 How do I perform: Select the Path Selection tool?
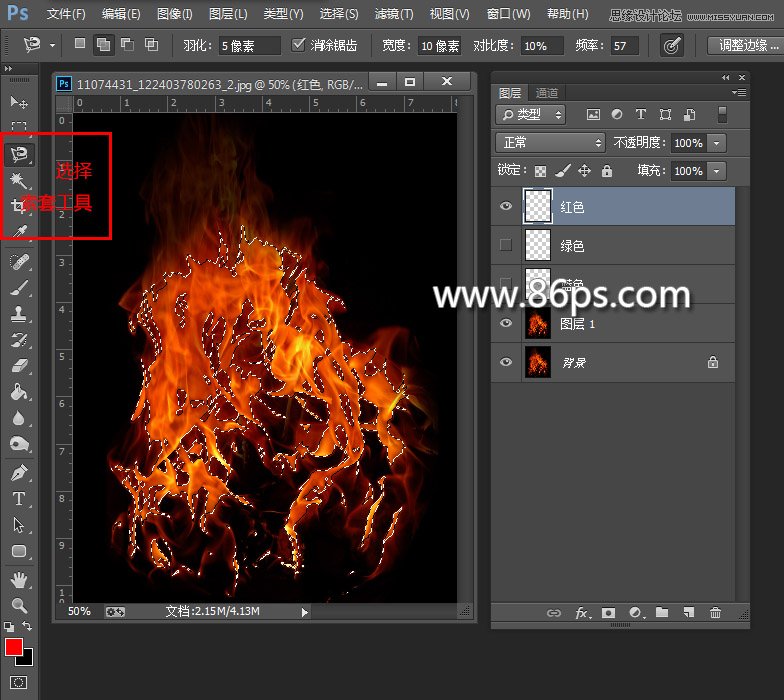click(19, 525)
